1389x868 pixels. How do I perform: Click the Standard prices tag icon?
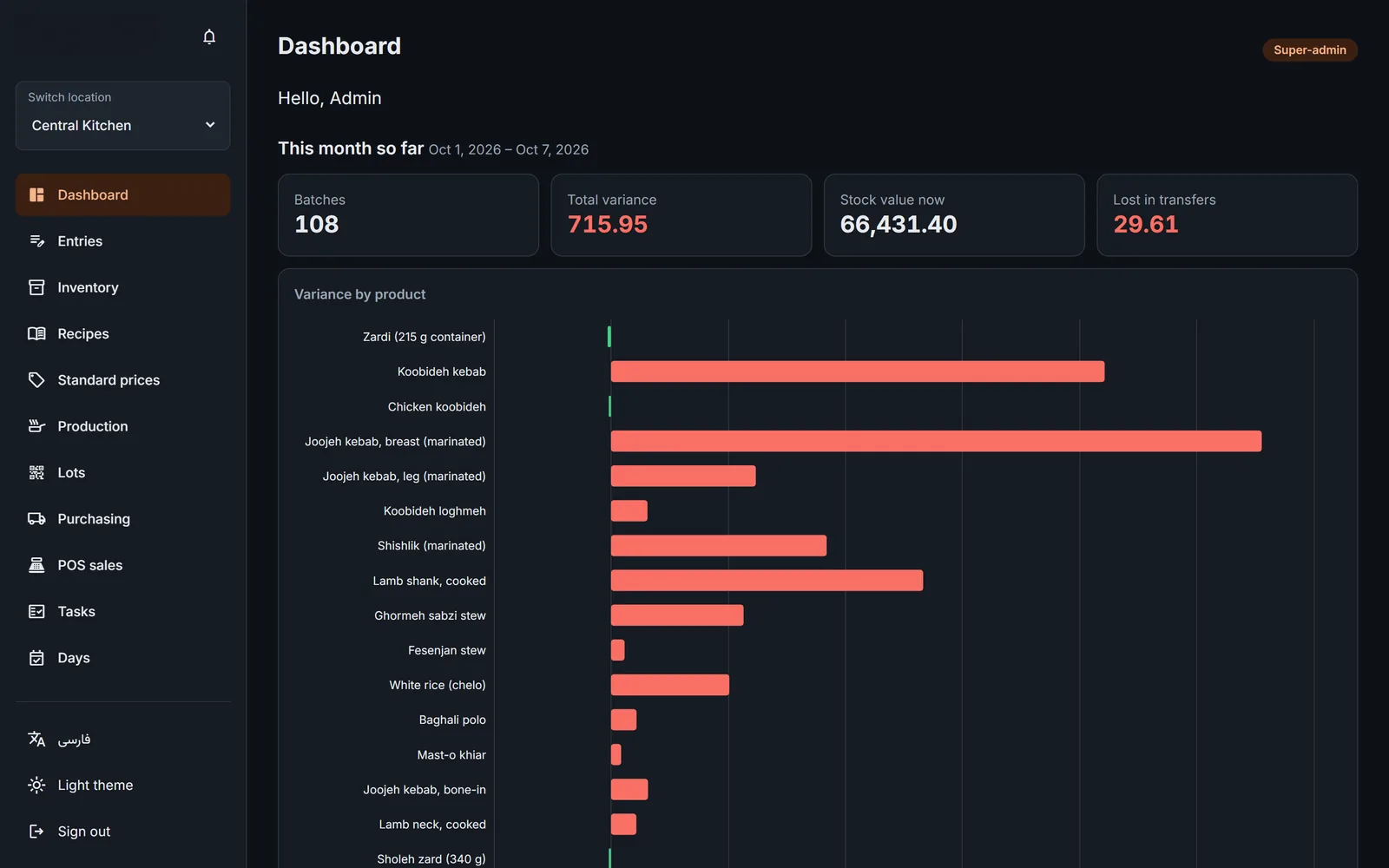point(36,380)
